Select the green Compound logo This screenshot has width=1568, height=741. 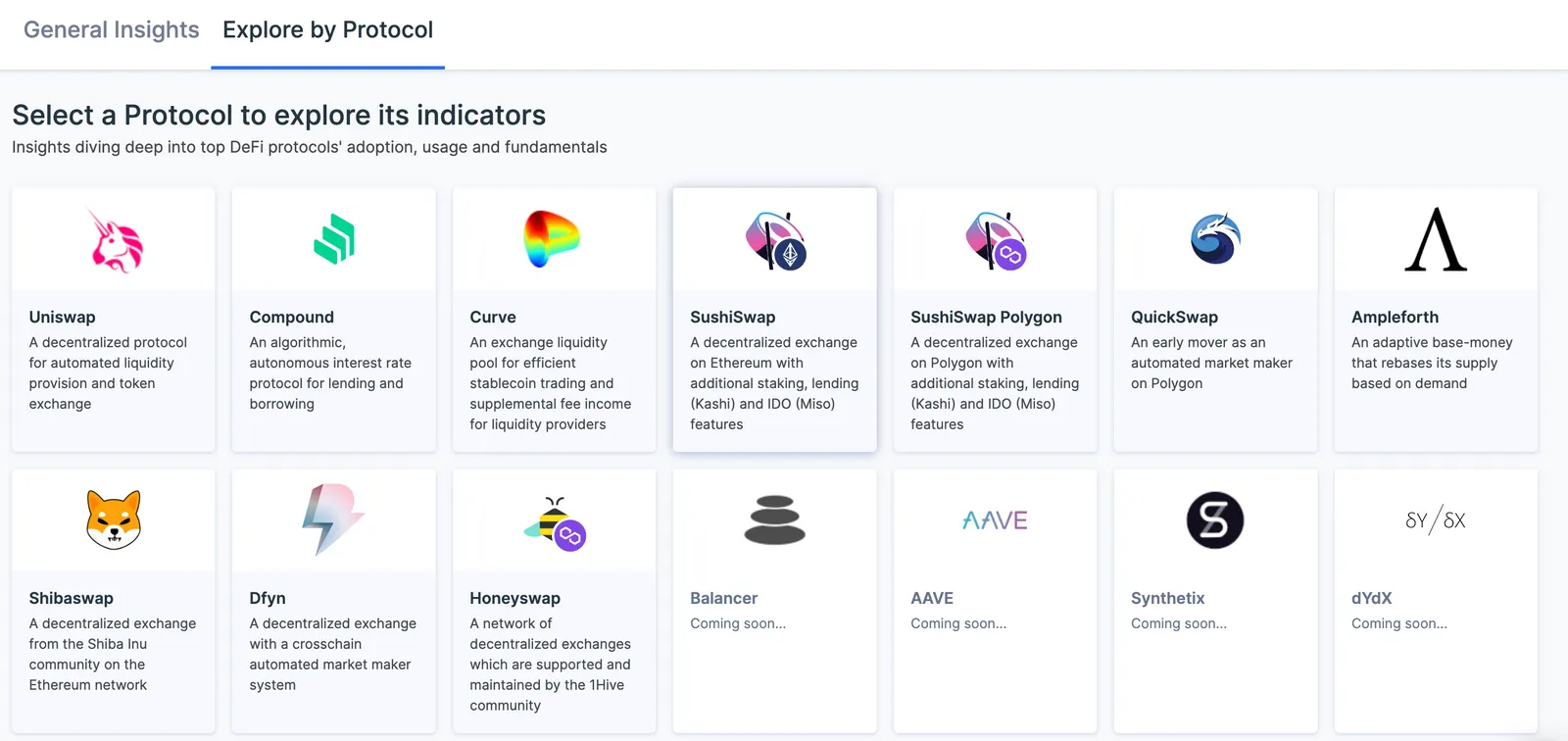334,239
